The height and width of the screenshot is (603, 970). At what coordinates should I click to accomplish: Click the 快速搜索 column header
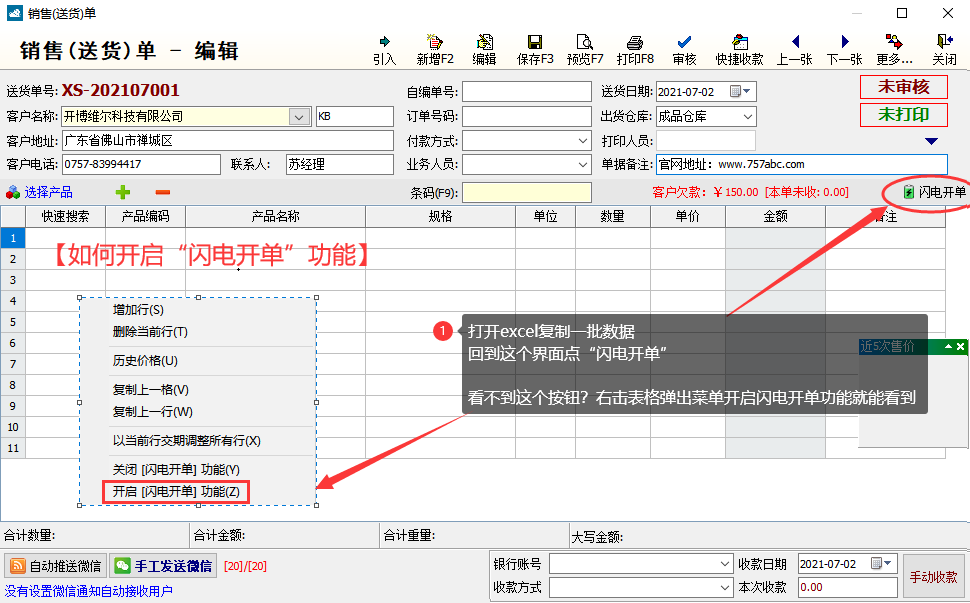[x=65, y=216]
